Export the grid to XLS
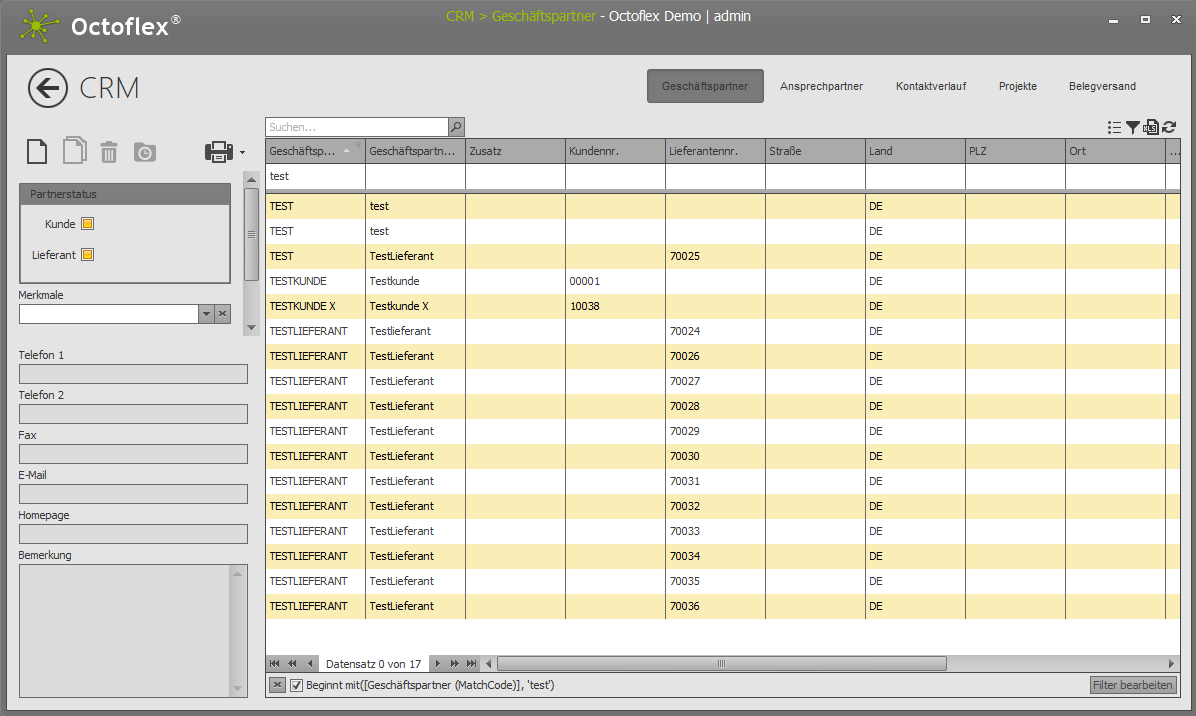Screen dimensions: 1196x716 coord(1151,127)
